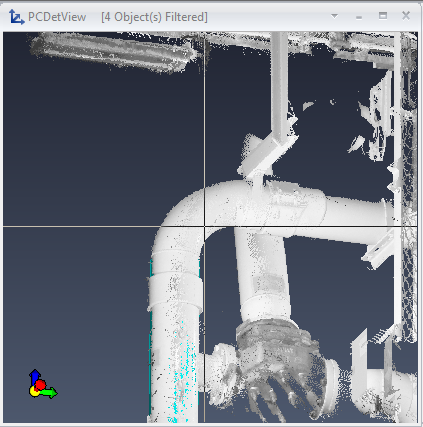Select the green axis arrow on gizmo
The height and width of the screenshot is (427, 423).
tap(49, 393)
